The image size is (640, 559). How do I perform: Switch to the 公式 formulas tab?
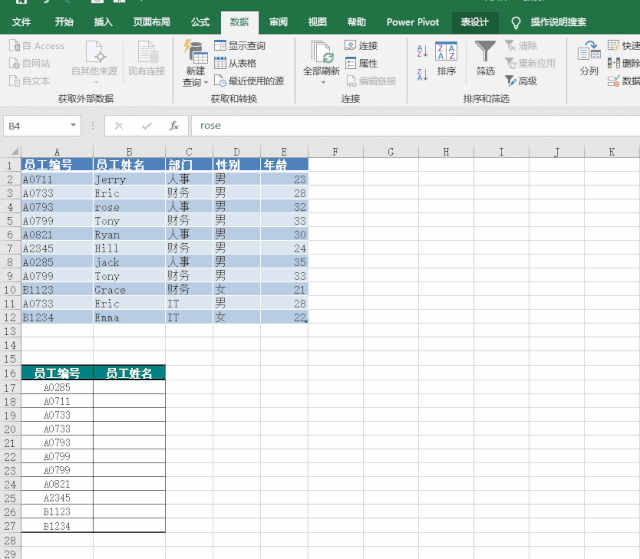point(200,22)
